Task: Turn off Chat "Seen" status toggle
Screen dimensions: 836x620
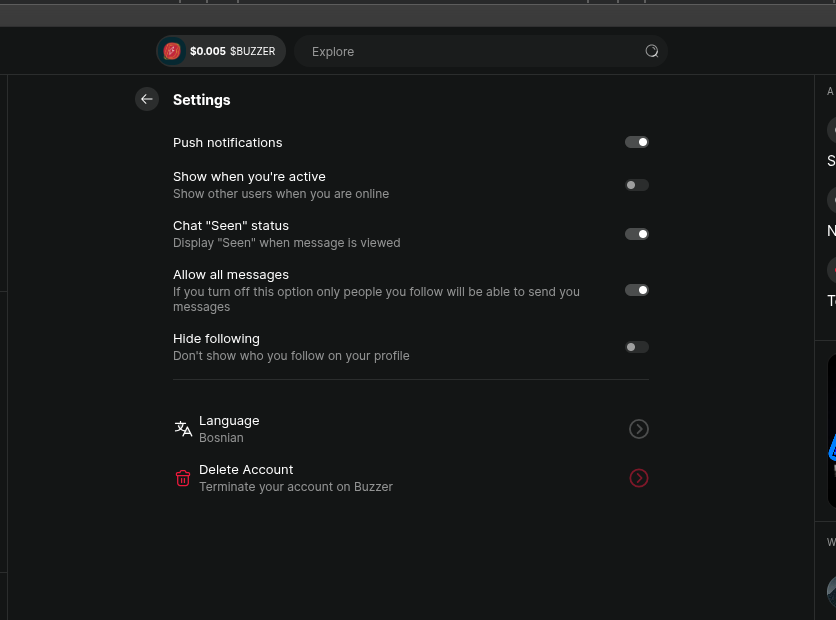Action: pyautogui.click(x=637, y=234)
